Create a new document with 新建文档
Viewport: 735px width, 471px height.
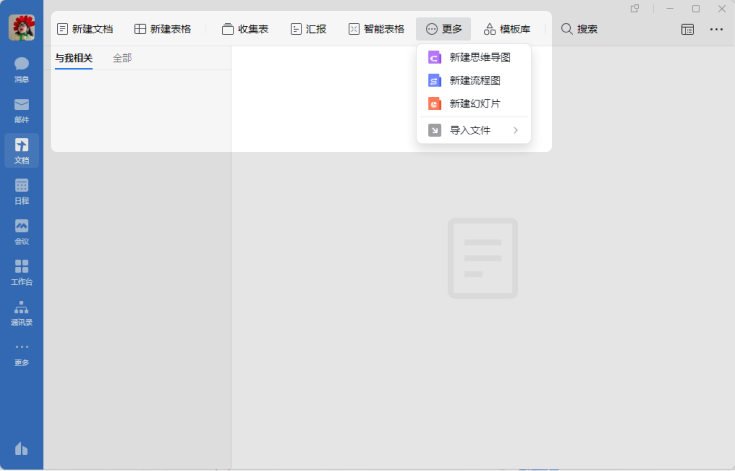[x=85, y=29]
